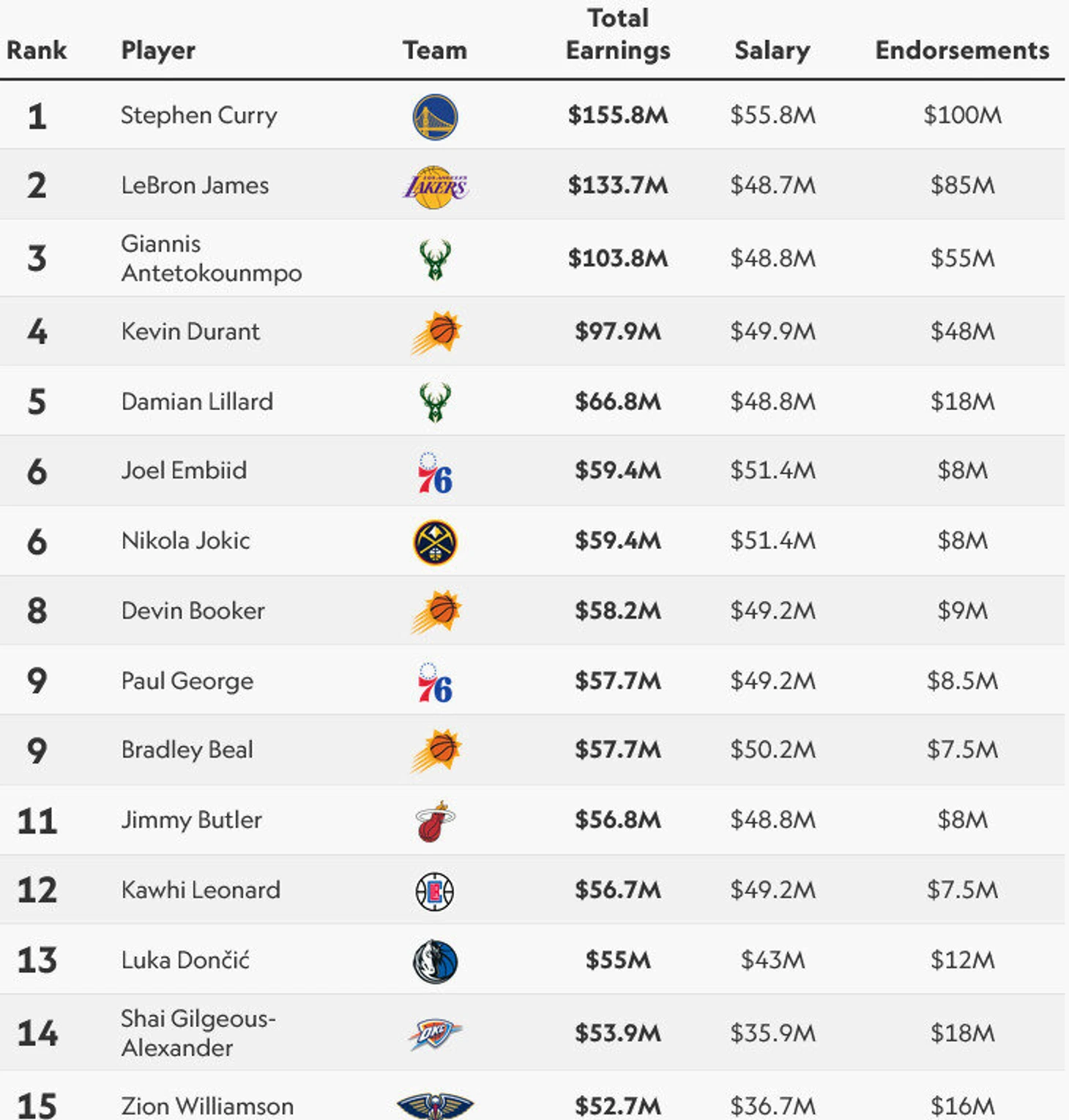Sort by the Salary column header

pyautogui.click(x=772, y=50)
